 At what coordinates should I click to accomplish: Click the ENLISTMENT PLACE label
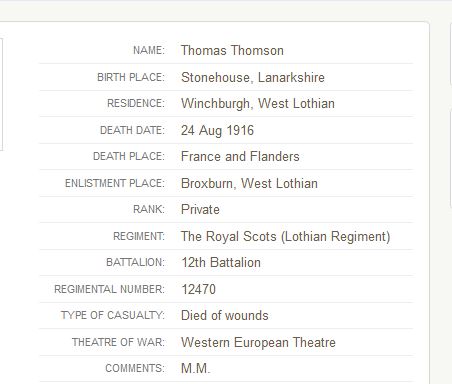click(115, 183)
